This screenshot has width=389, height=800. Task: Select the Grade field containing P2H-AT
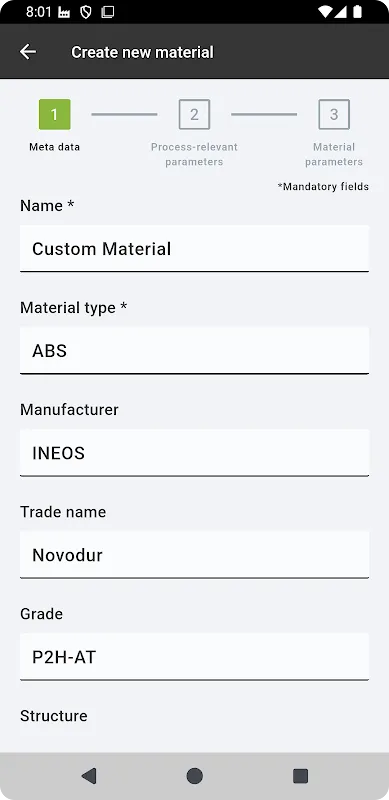194,657
